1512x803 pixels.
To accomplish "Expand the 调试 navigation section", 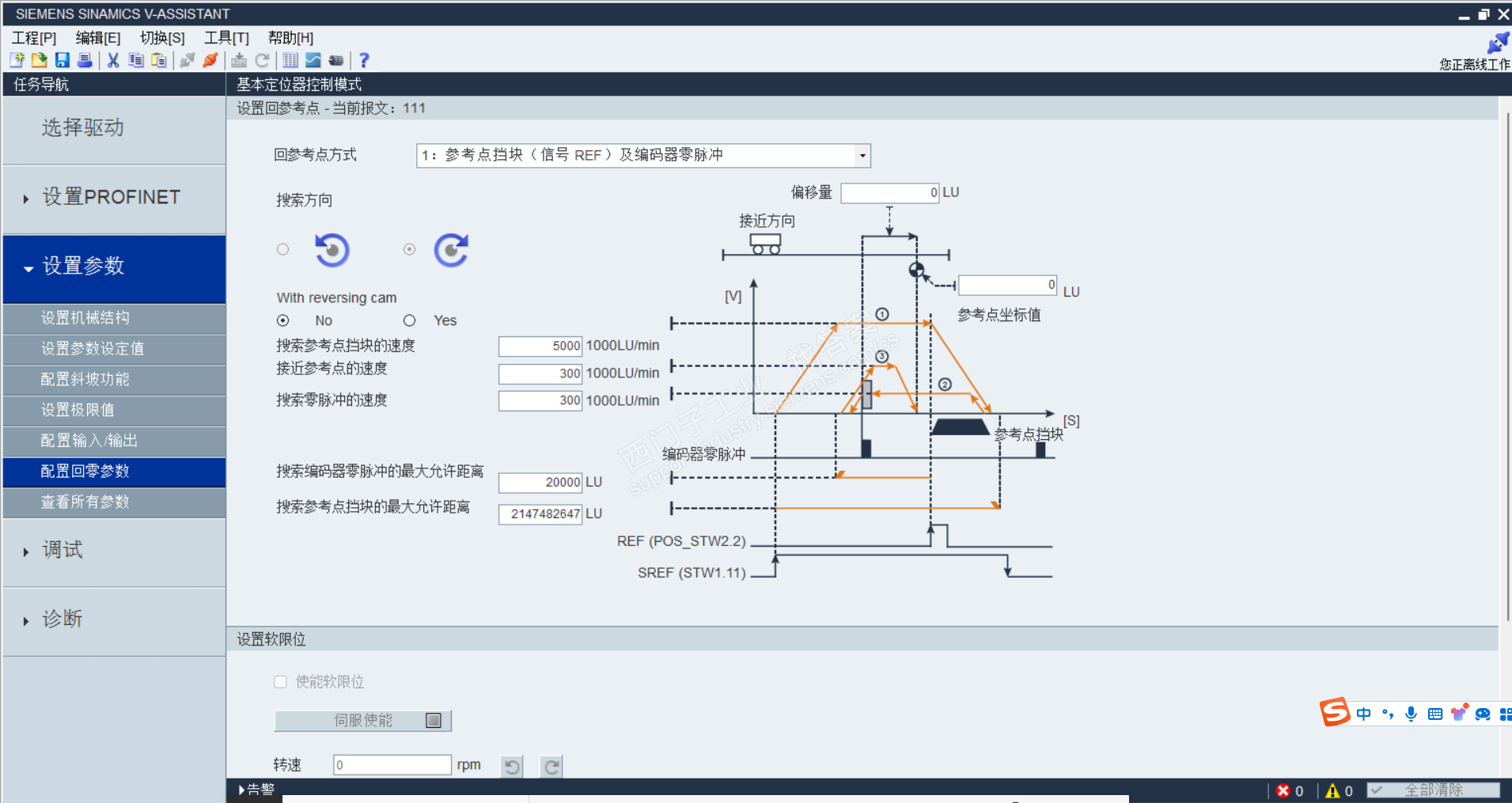I will (115, 551).
